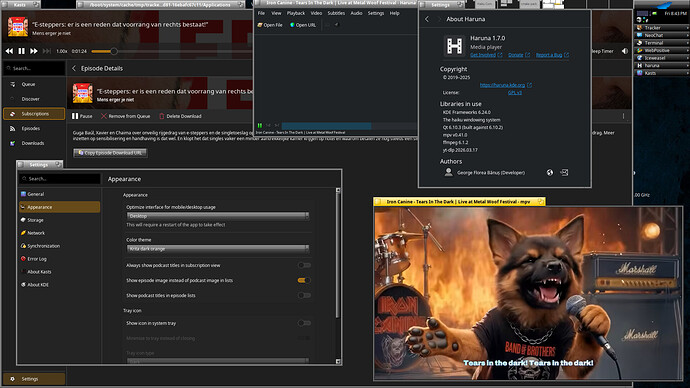This screenshot has width=690, height=388.
Task: Expand the Desktop interface mode dropdown
Action: 218,216
